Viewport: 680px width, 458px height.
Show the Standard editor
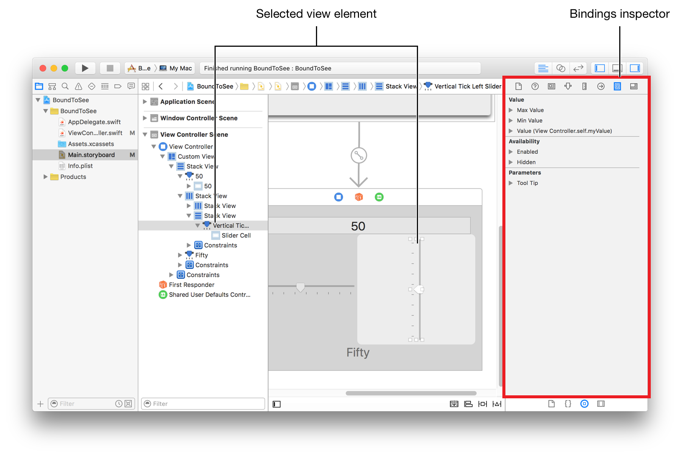[543, 68]
